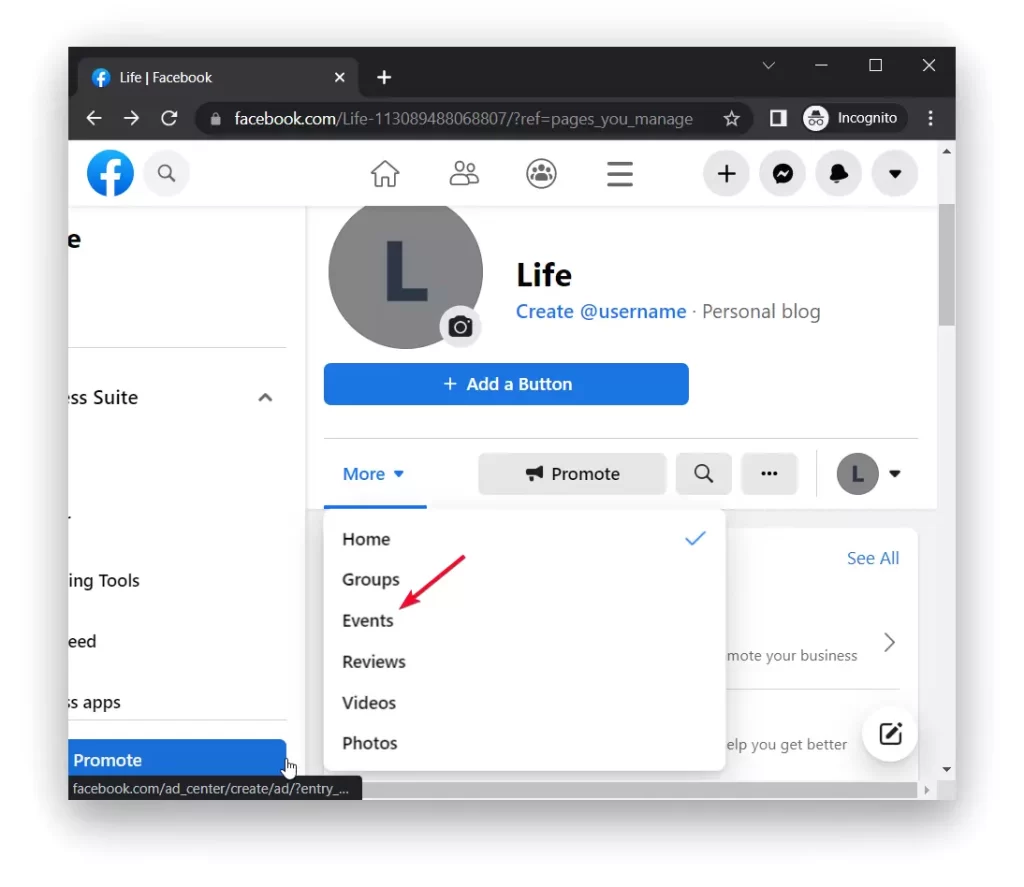1024x887 pixels.
Task: Click the Facebook logo icon
Action: pyautogui.click(x=110, y=173)
